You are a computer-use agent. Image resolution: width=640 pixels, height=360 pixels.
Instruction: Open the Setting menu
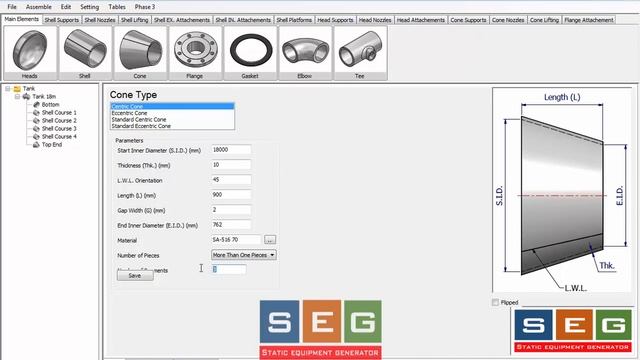(x=89, y=7)
